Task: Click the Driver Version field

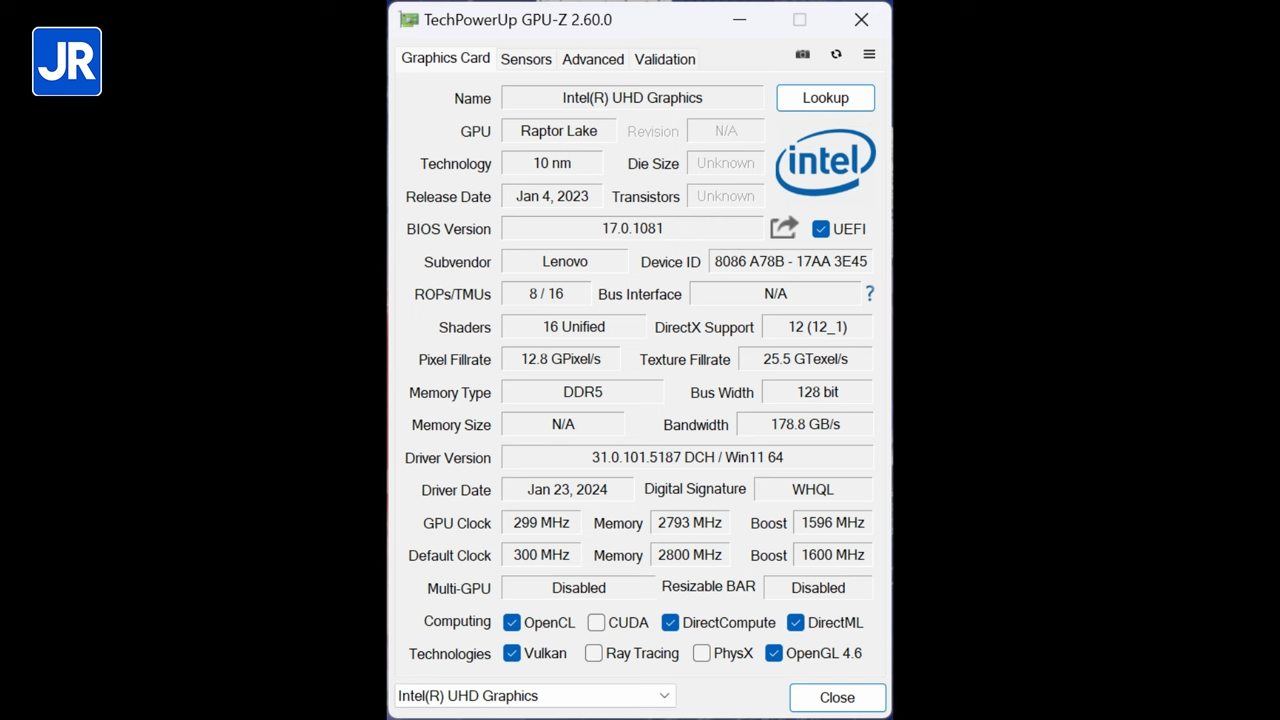Action: (687, 457)
